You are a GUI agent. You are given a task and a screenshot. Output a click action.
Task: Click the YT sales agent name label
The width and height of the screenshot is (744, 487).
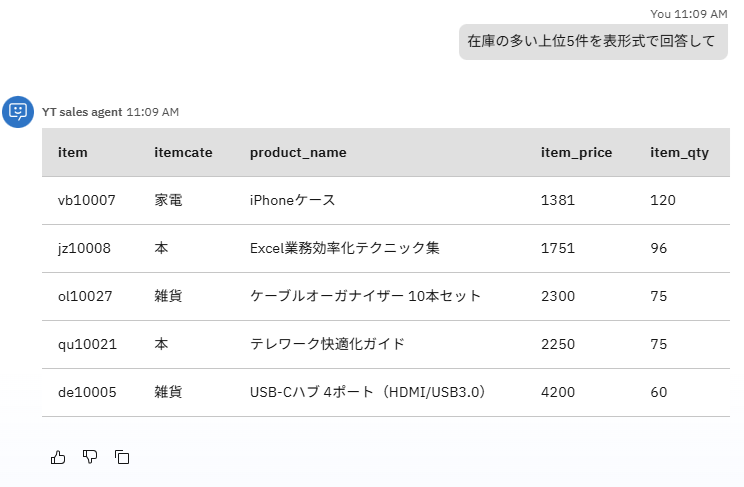coord(81,112)
